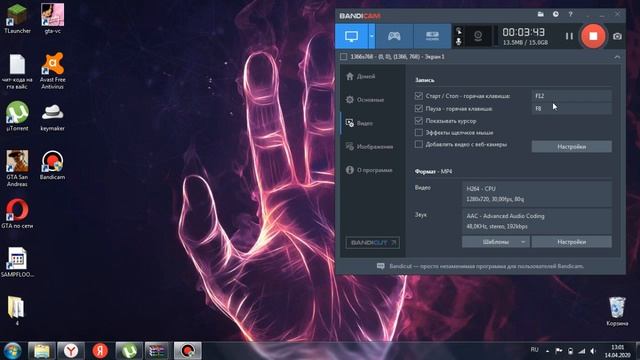Toggle the webcam overlay icon
640x360 pixels.
click(478, 36)
